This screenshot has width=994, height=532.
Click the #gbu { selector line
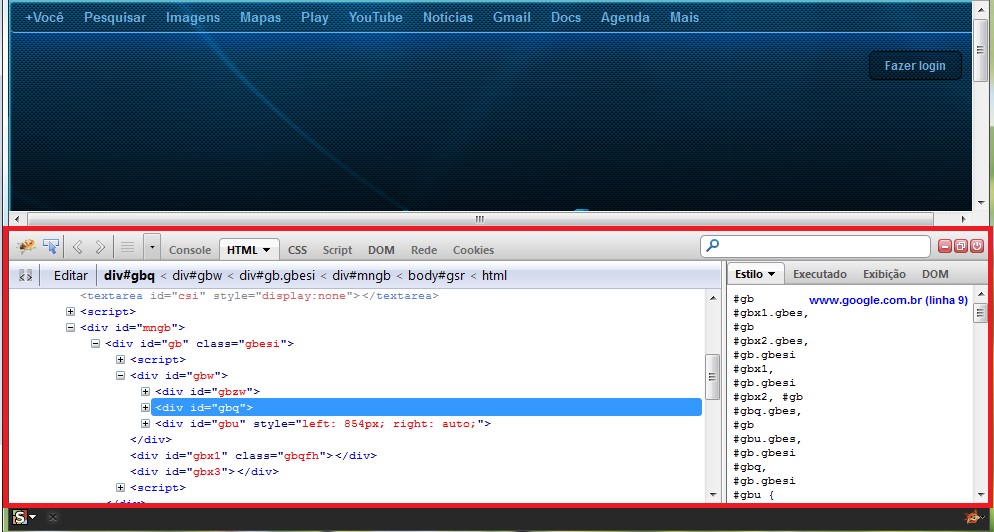754,495
